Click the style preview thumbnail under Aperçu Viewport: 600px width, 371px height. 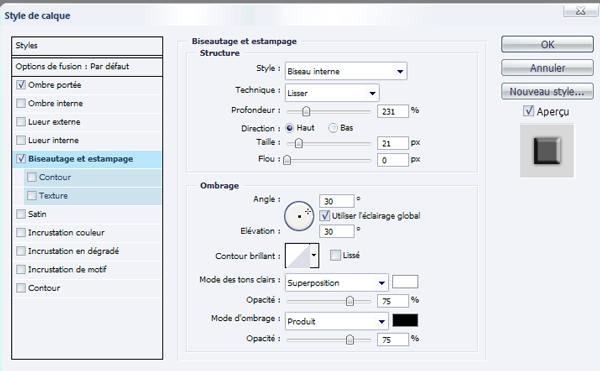pos(547,150)
